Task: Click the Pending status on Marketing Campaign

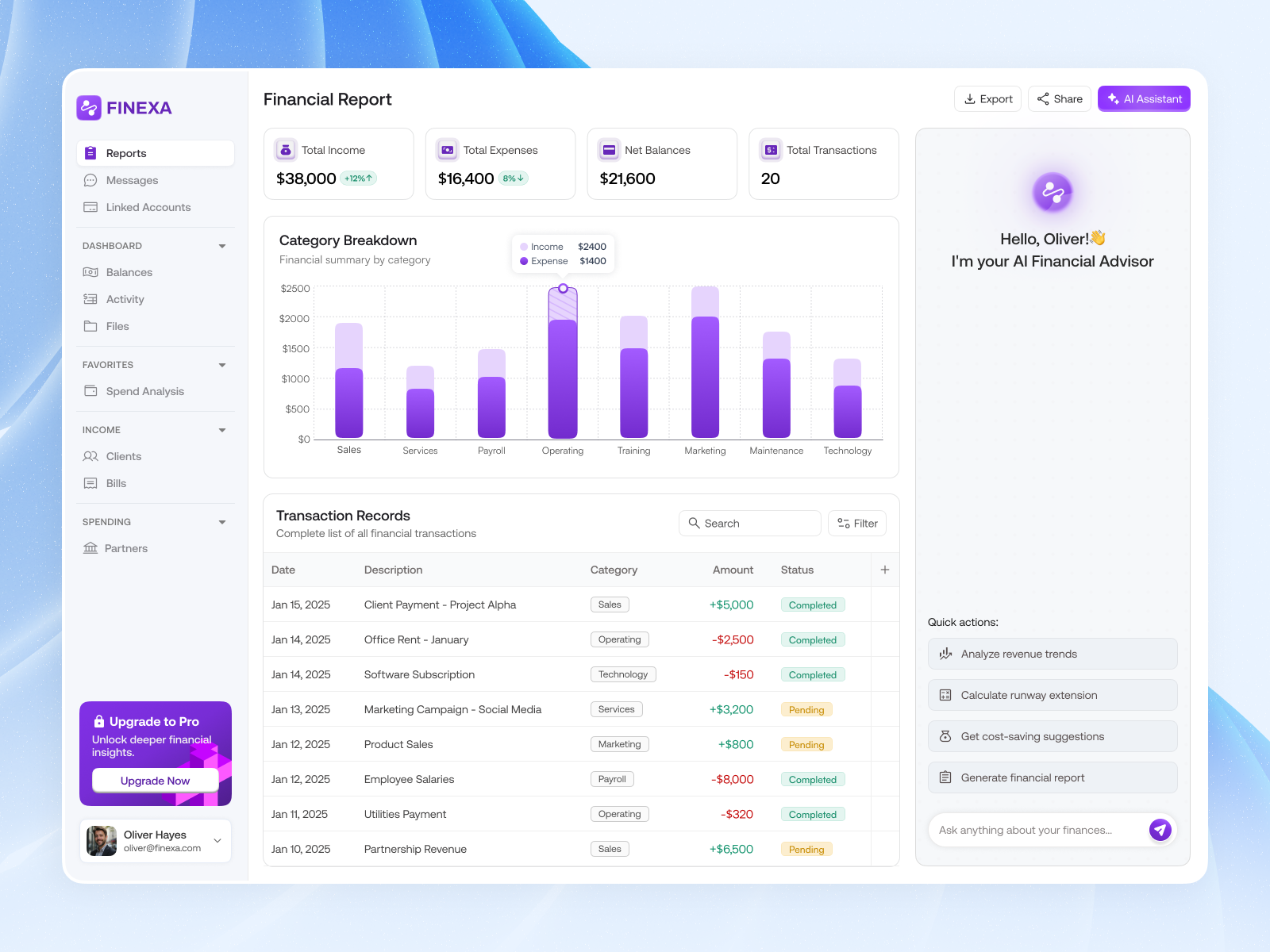Action: [x=806, y=709]
